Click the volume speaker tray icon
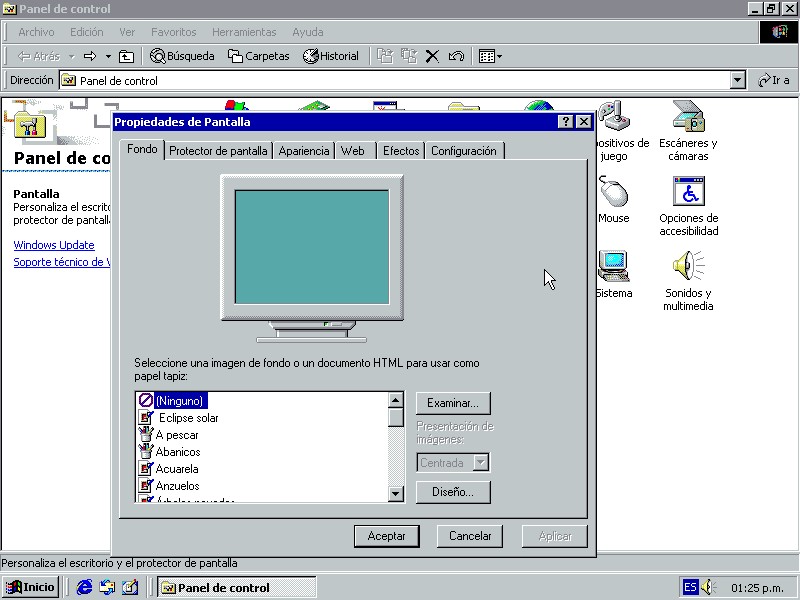This screenshot has height=600, width=800. pos(709,587)
